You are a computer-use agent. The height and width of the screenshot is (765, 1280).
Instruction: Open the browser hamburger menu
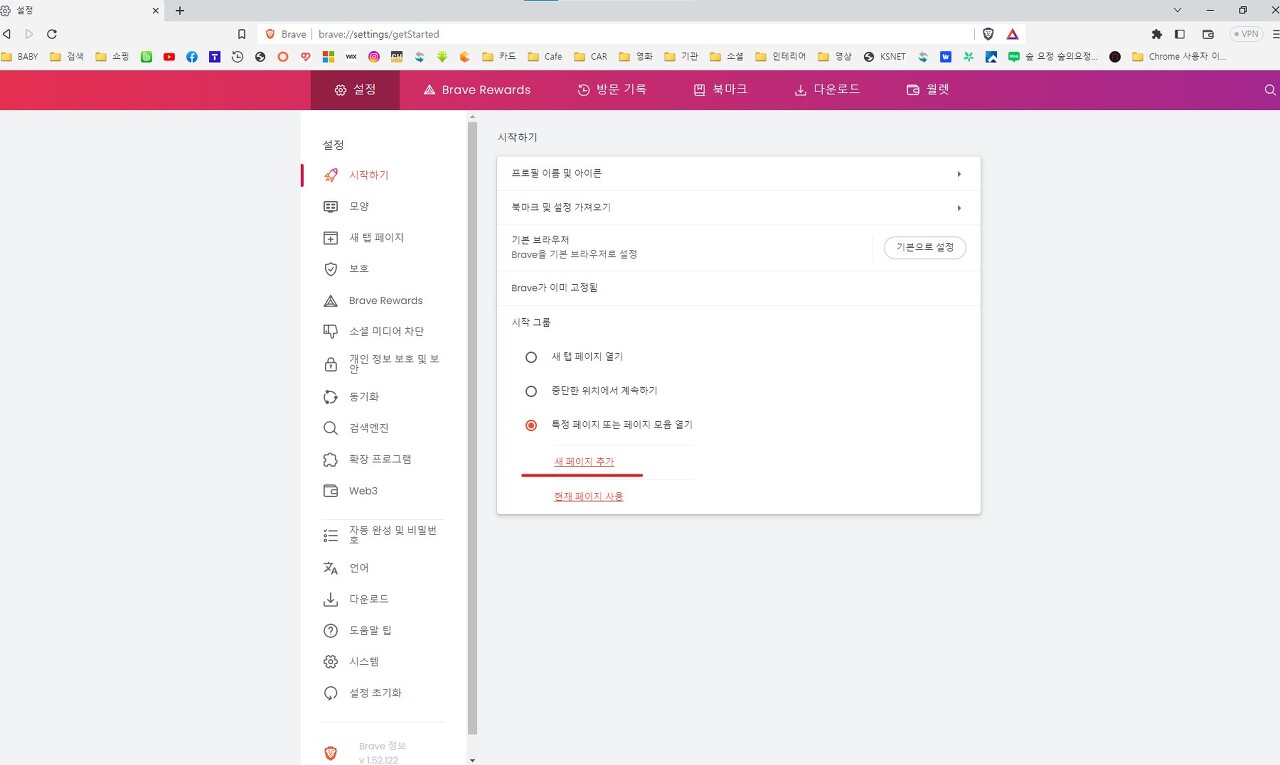[1274, 34]
